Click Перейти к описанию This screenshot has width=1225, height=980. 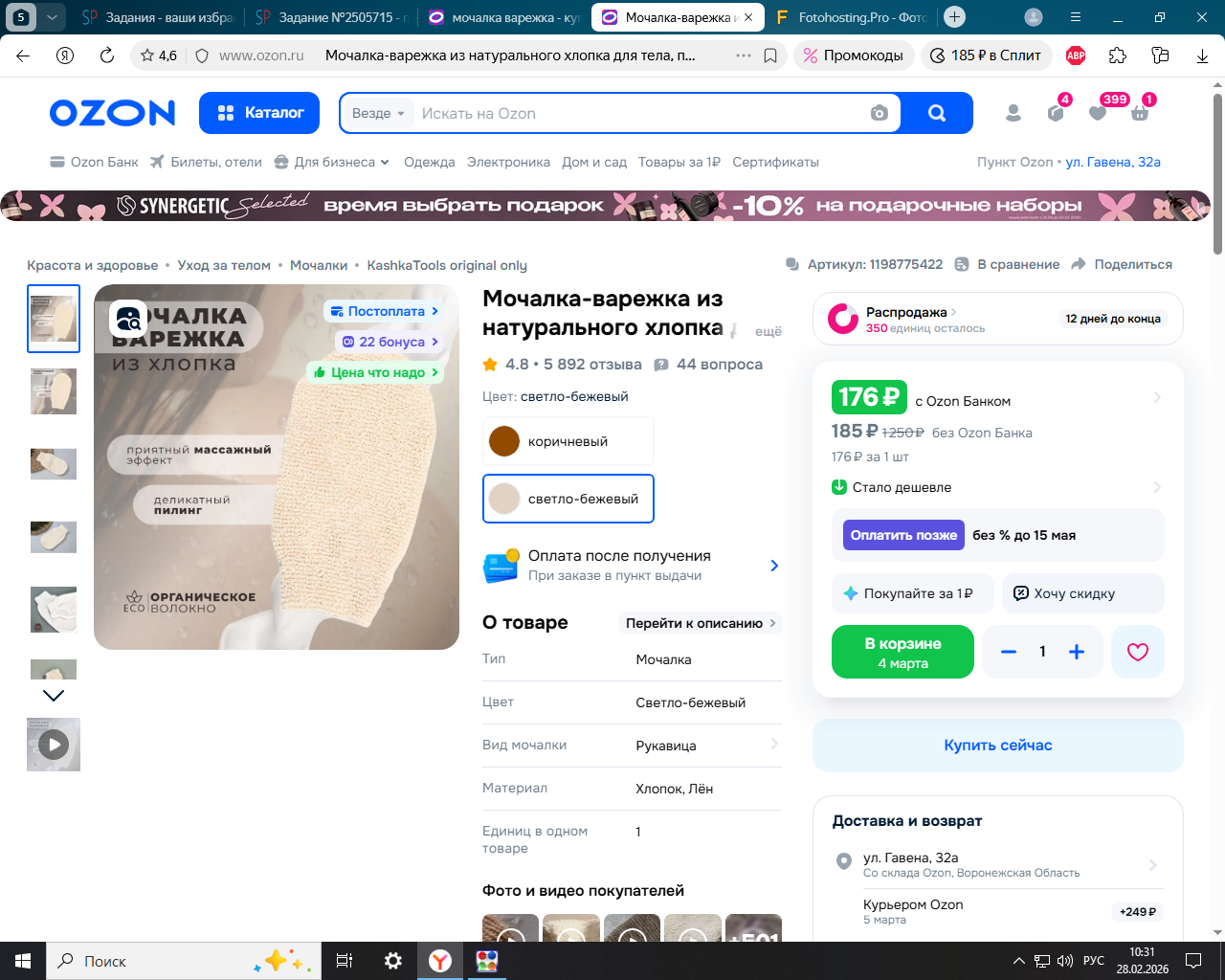(701, 623)
